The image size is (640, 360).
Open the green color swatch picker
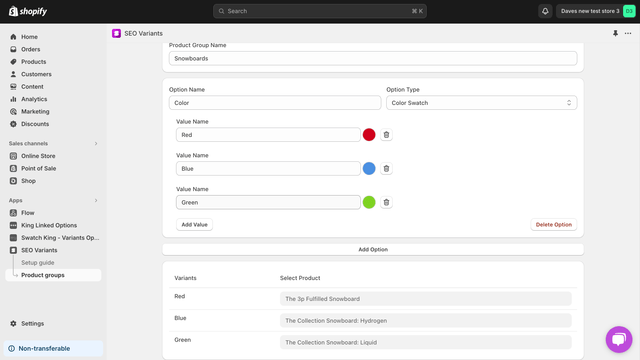pyautogui.click(x=369, y=202)
